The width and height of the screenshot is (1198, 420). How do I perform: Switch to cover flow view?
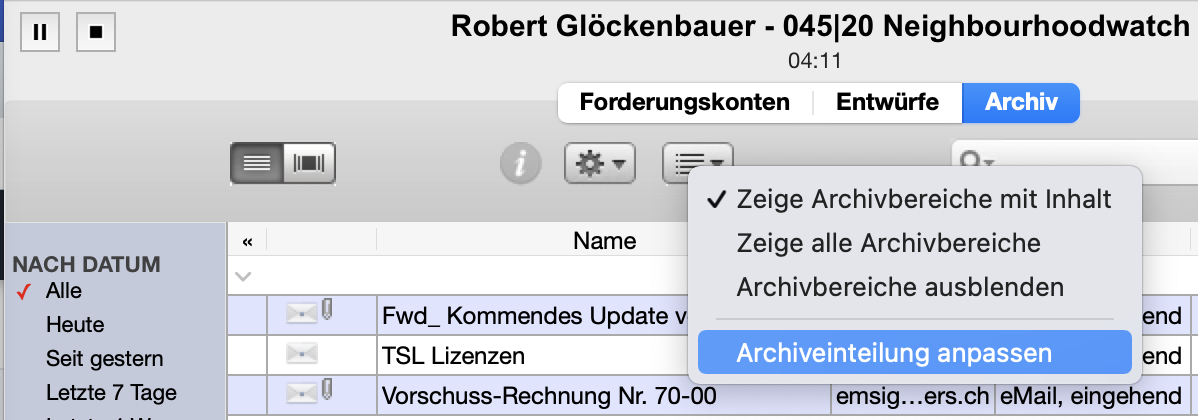(309, 164)
